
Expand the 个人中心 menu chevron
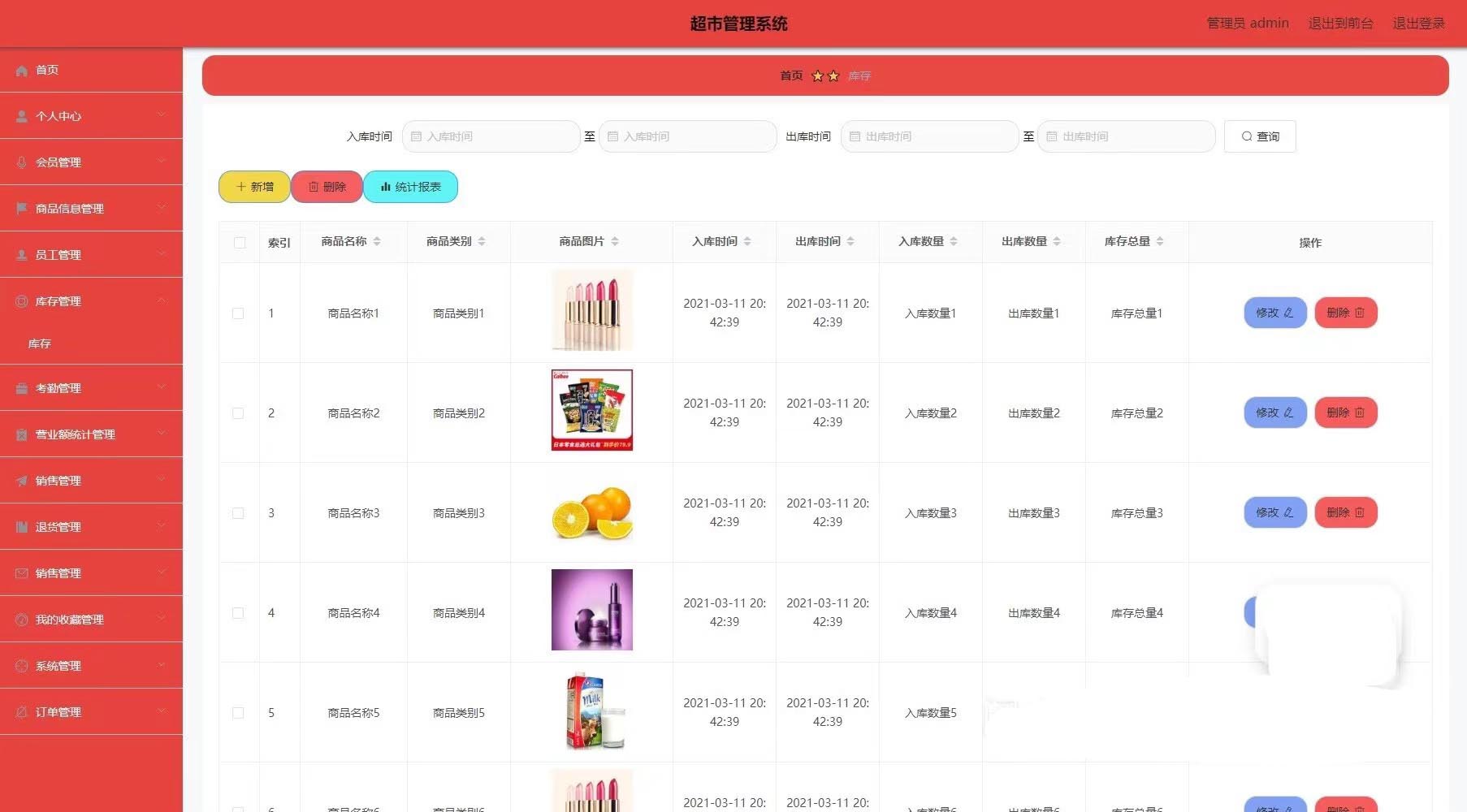tap(162, 115)
